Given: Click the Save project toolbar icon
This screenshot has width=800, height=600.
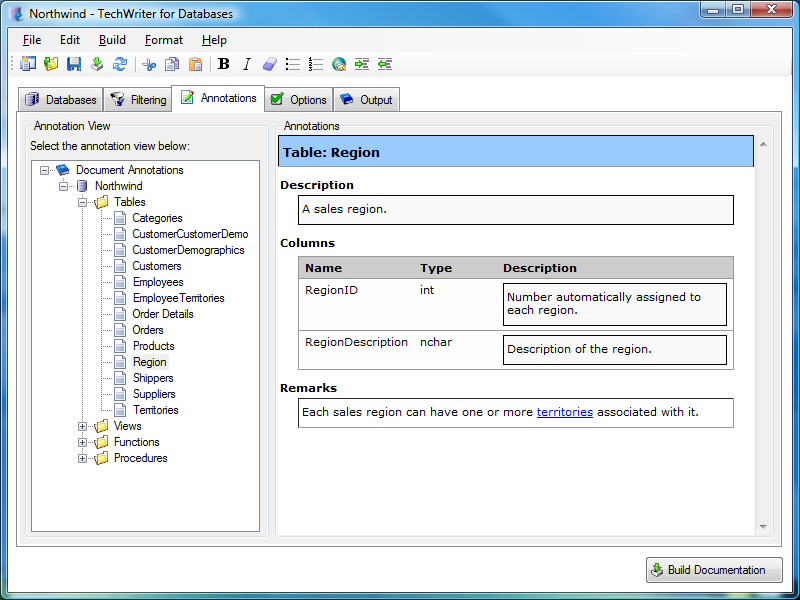Looking at the screenshot, I should (x=74, y=64).
